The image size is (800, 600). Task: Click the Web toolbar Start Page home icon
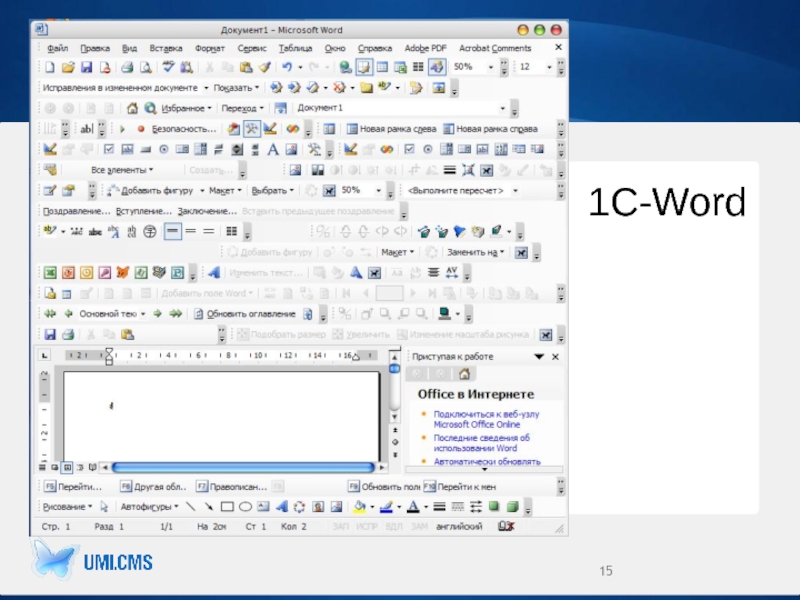(x=132, y=108)
